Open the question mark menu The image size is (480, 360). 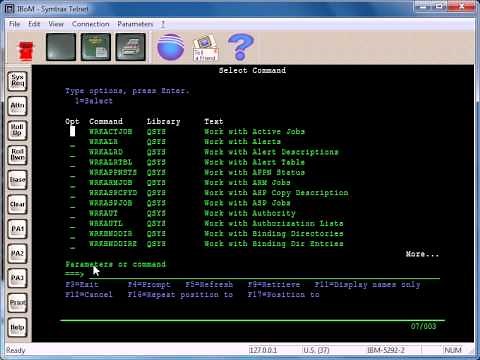(x=163, y=24)
